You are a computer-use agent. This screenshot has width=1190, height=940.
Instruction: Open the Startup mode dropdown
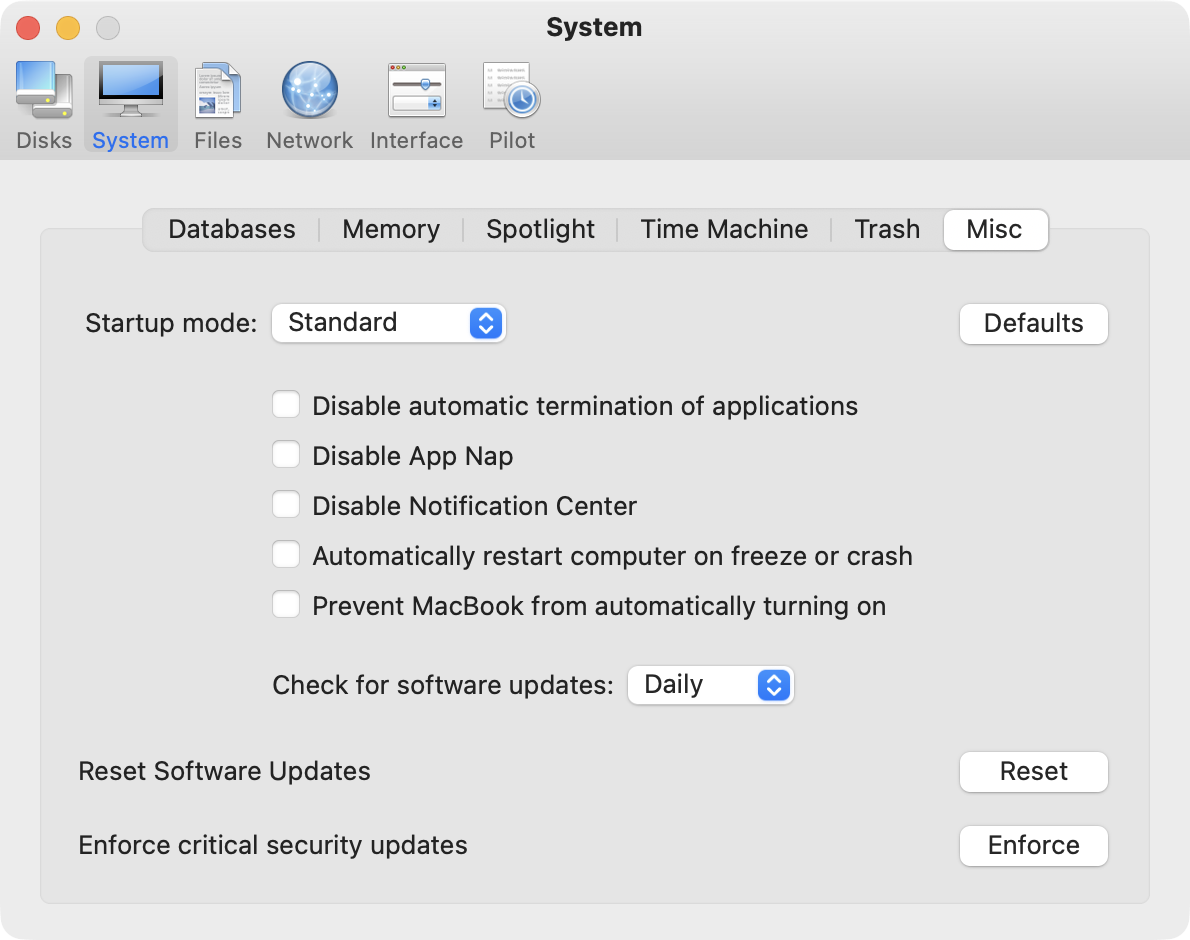coord(389,323)
